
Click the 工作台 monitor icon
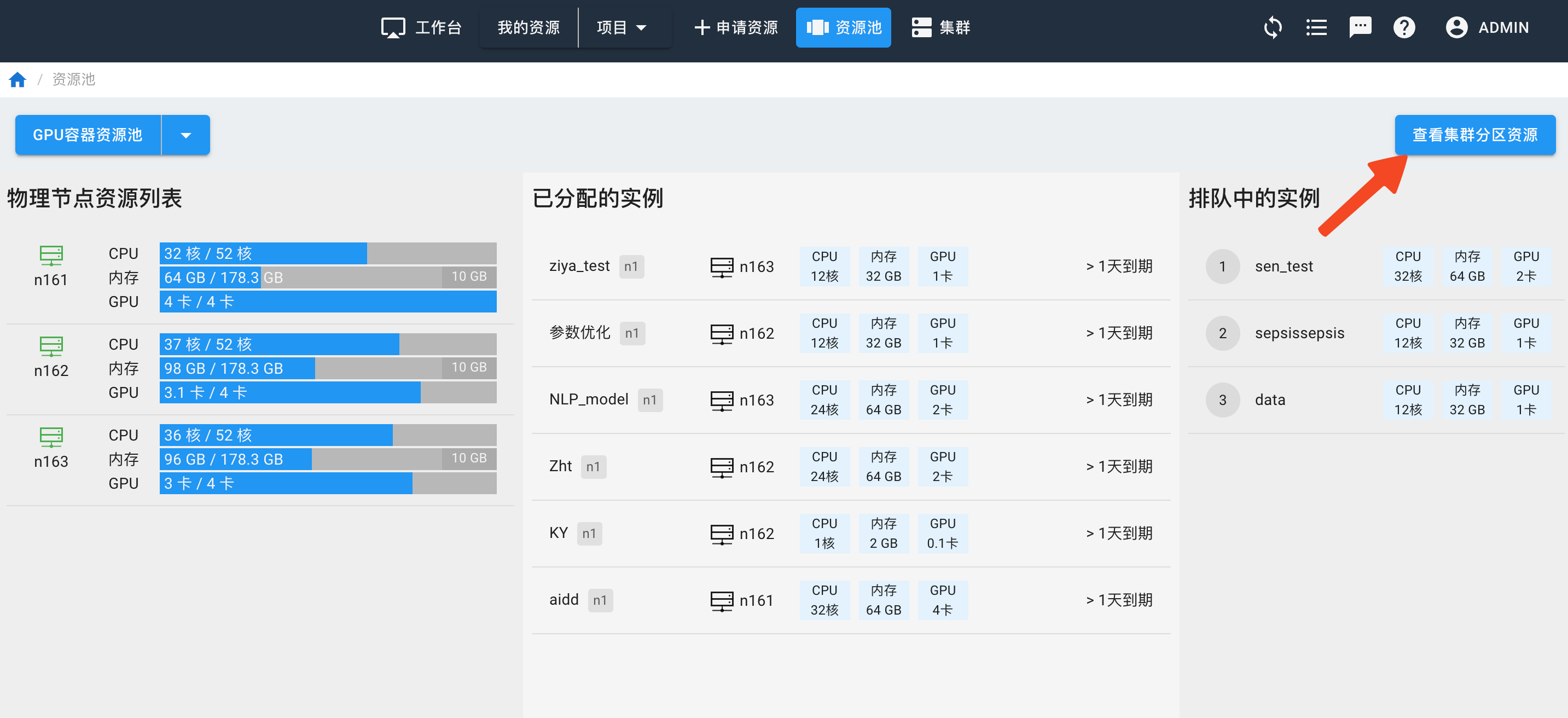tap(393, 27)
